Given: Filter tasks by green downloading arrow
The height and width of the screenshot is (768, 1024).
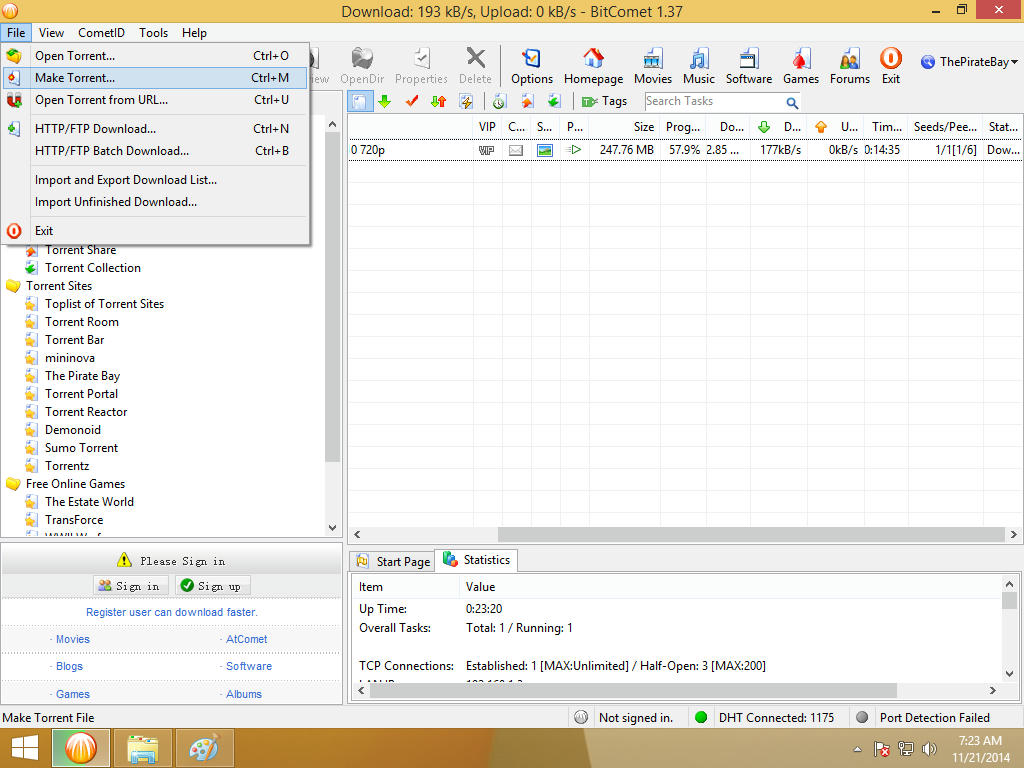Looking at the screenshot, I should (x=385, y=101).
